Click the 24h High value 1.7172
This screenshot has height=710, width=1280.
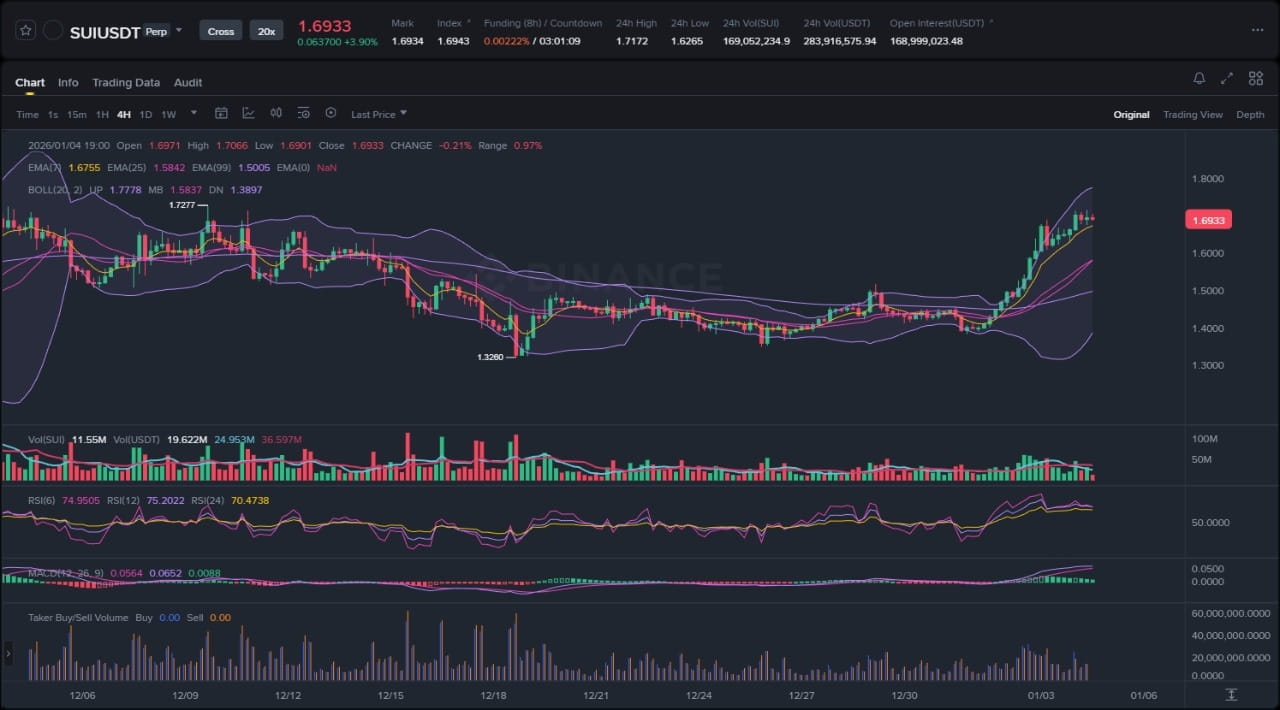(632, 41)
